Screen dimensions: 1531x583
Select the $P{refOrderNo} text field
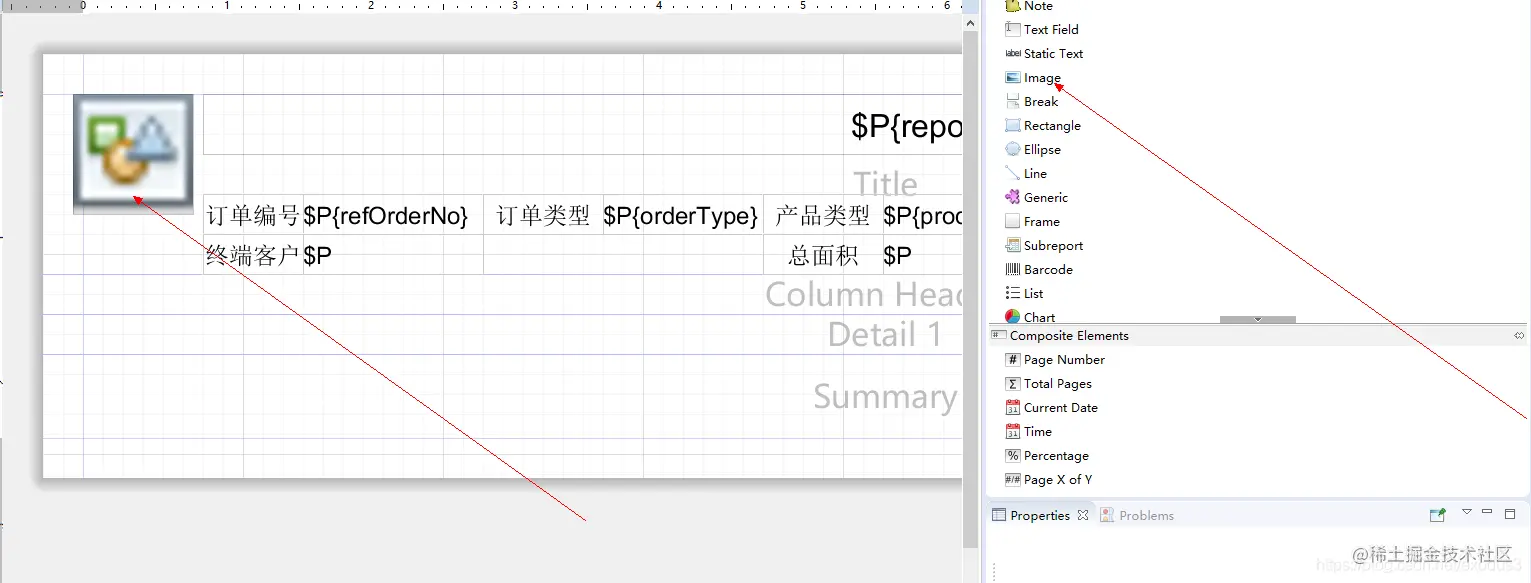(393, 215)
